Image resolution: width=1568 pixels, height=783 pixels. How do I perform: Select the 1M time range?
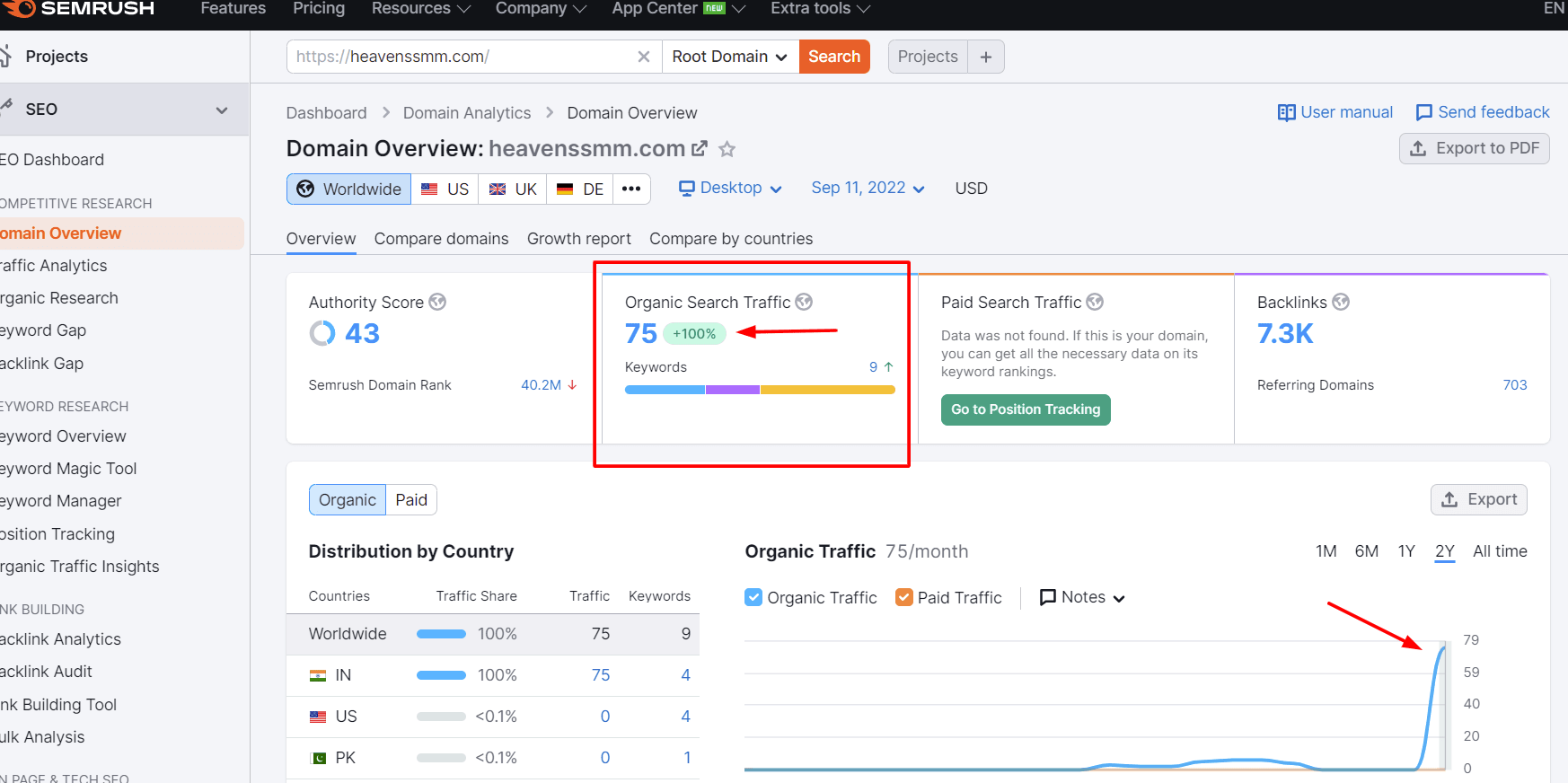1326,551
